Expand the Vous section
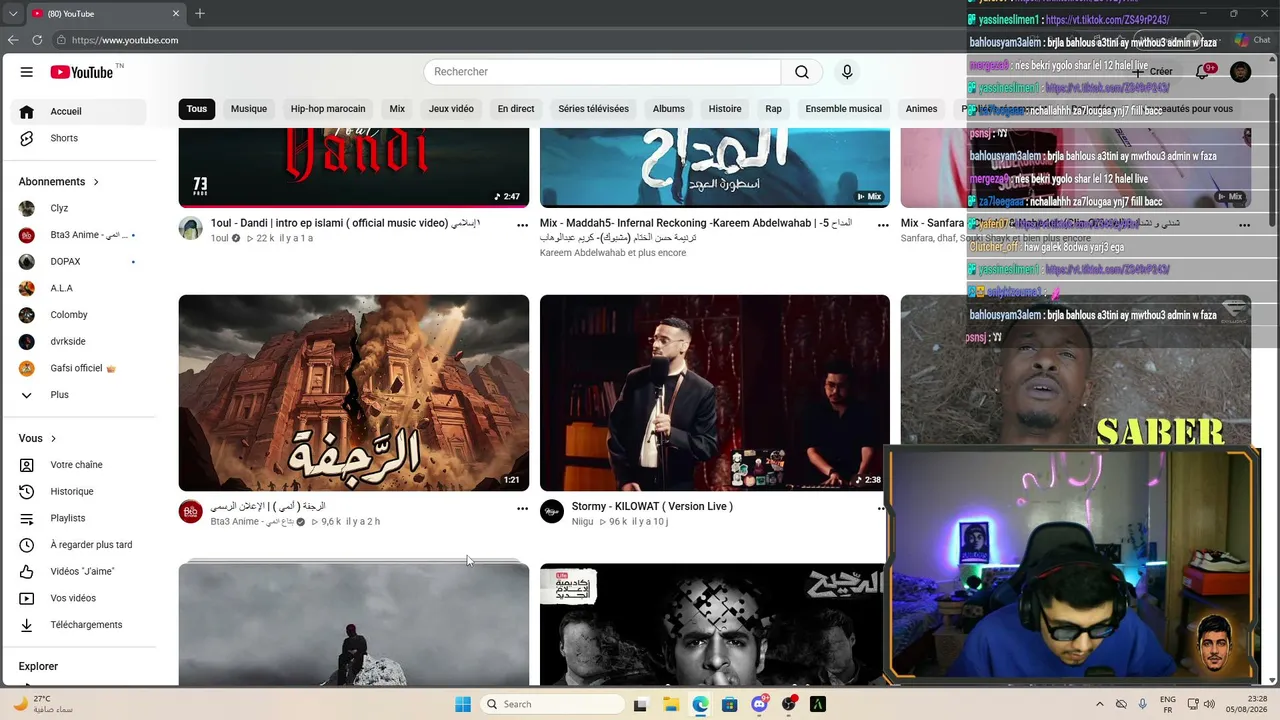 pyautogui.click(x=38, y=438)
